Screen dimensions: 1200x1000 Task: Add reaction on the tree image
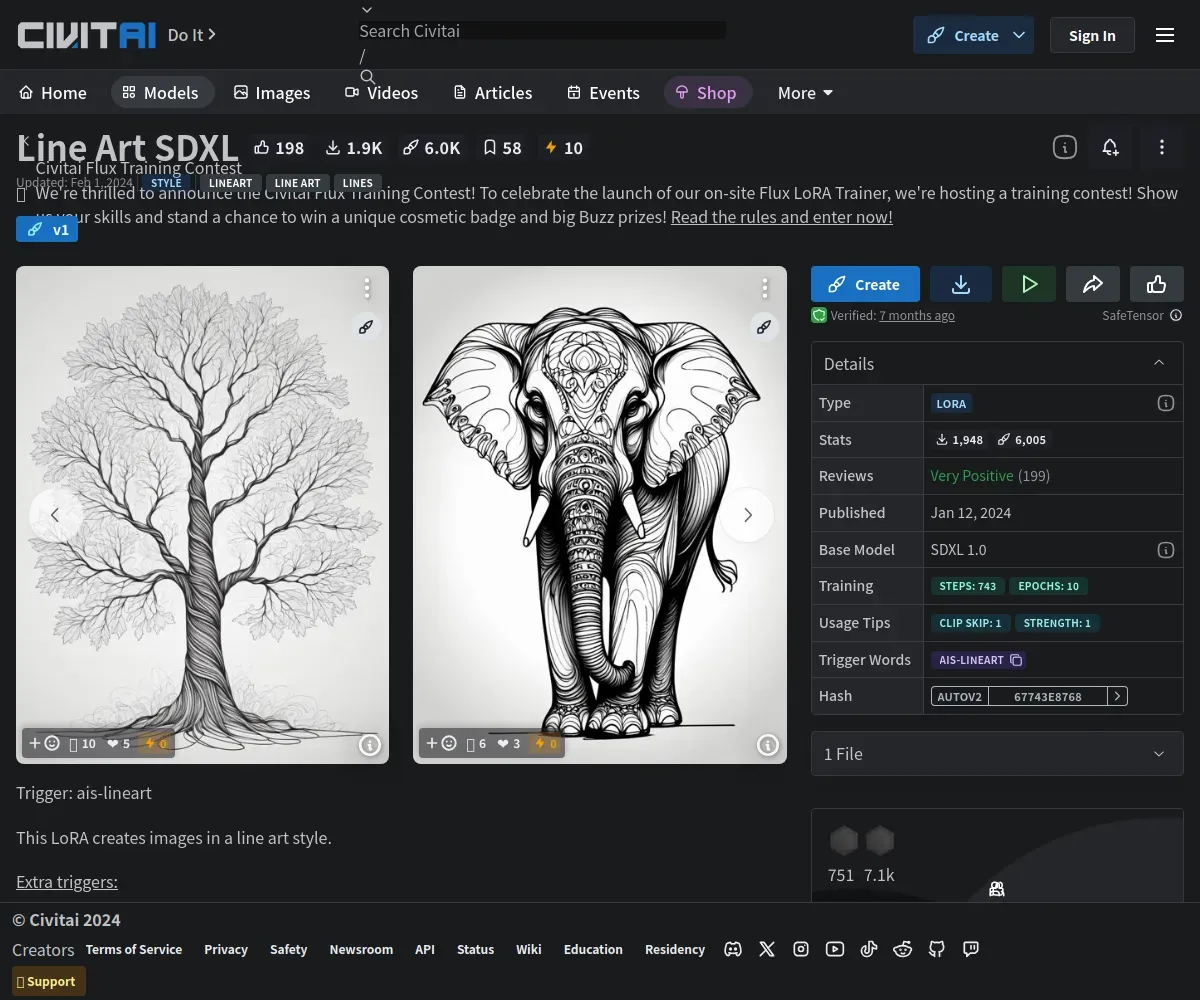tap(44, 743)
